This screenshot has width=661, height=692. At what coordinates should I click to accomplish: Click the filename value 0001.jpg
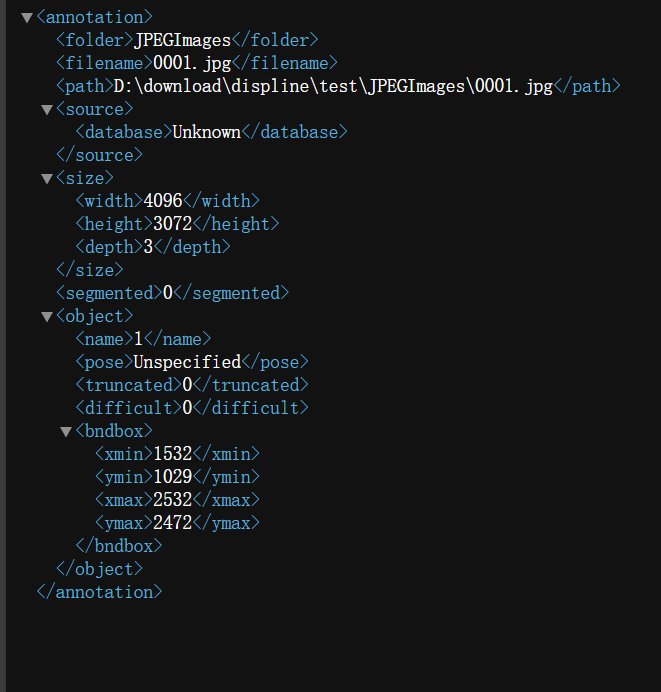click(192, 64)
